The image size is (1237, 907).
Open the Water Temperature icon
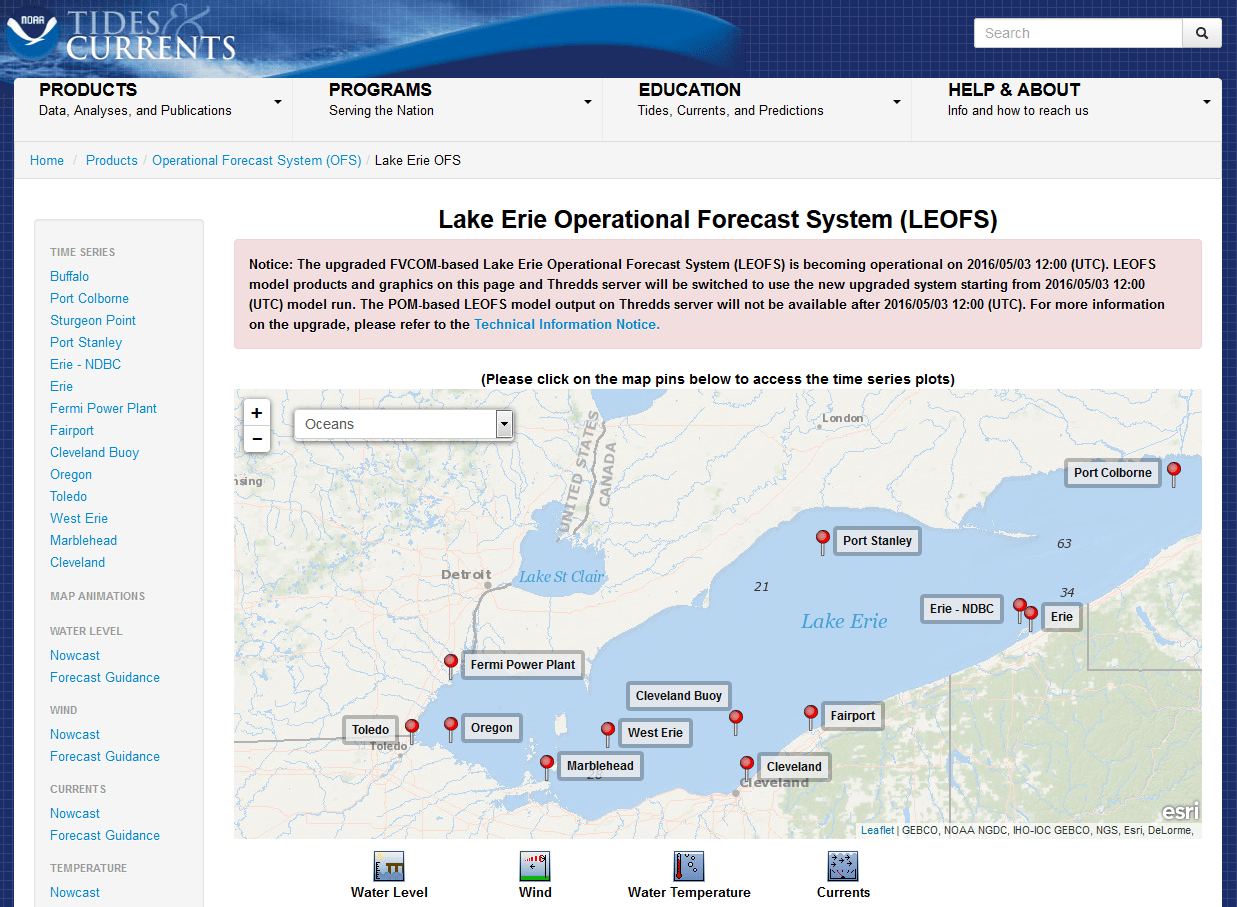pyautogui.click(x=689, y=866)
